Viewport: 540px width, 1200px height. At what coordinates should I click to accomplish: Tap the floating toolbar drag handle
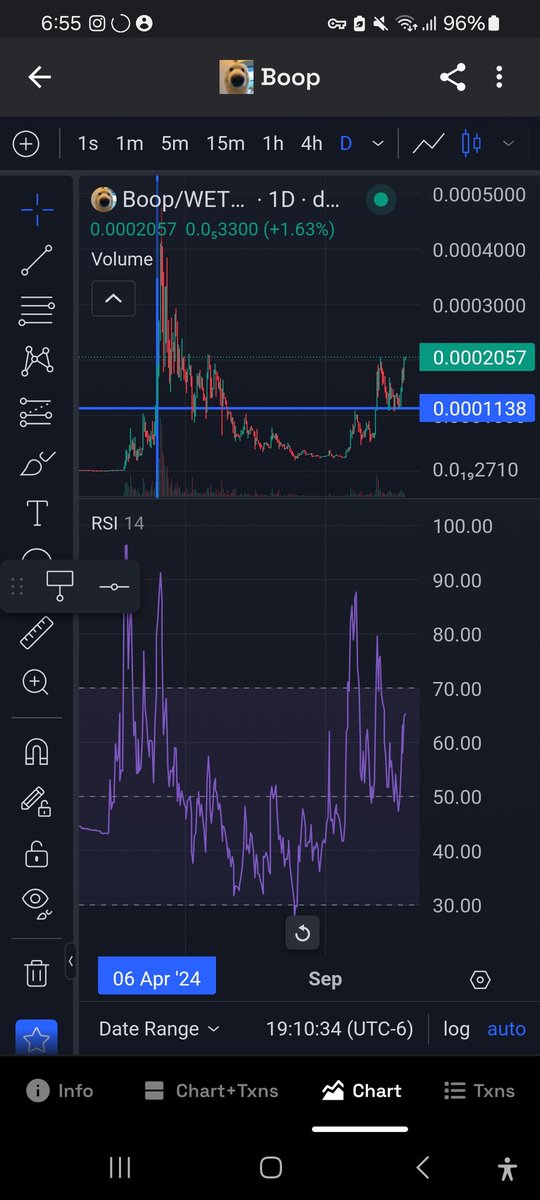(x=16, y=586)
